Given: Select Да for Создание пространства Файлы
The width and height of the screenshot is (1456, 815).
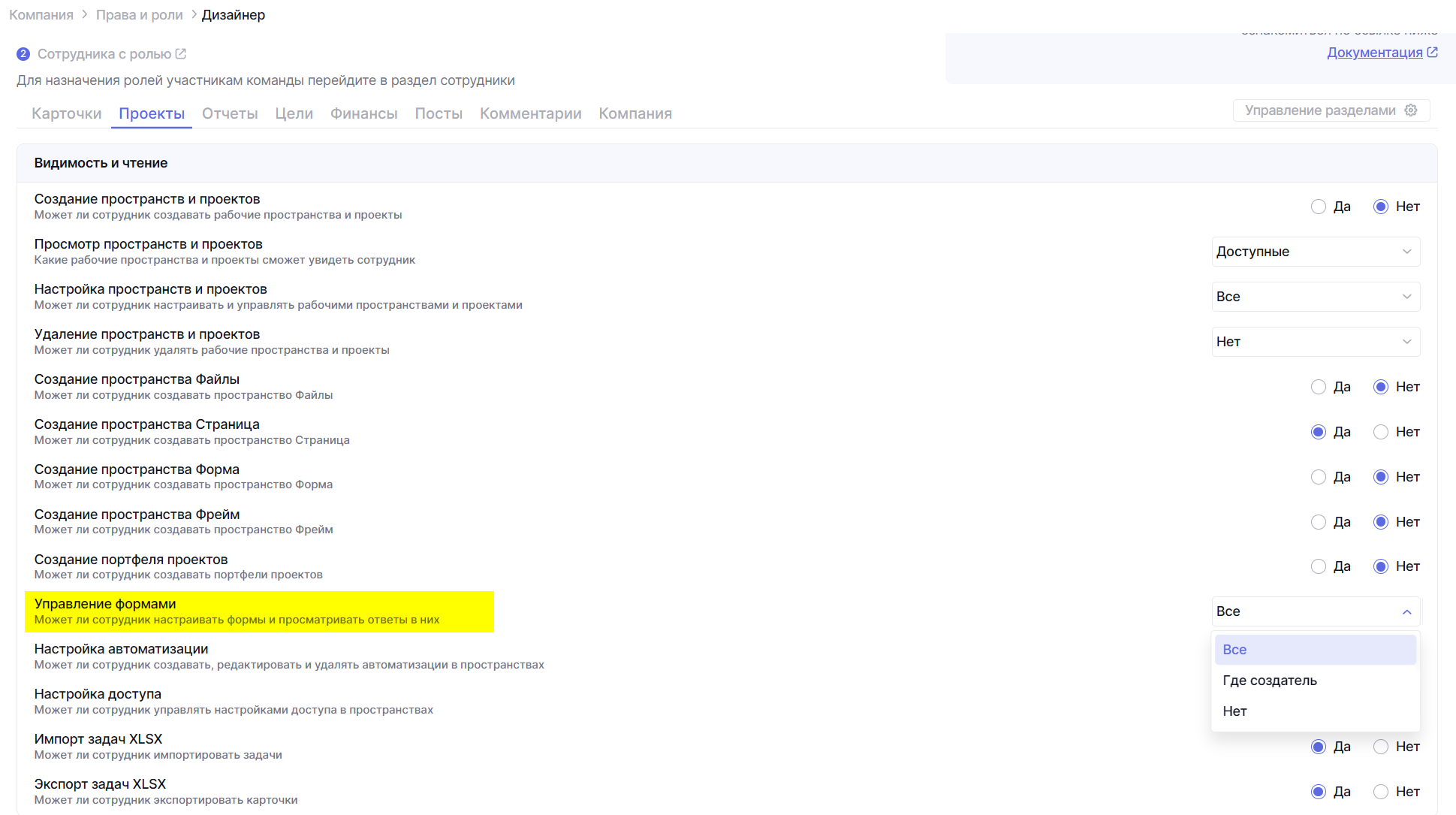Looking at the screenshot, I should click(x=1318, y=387).
